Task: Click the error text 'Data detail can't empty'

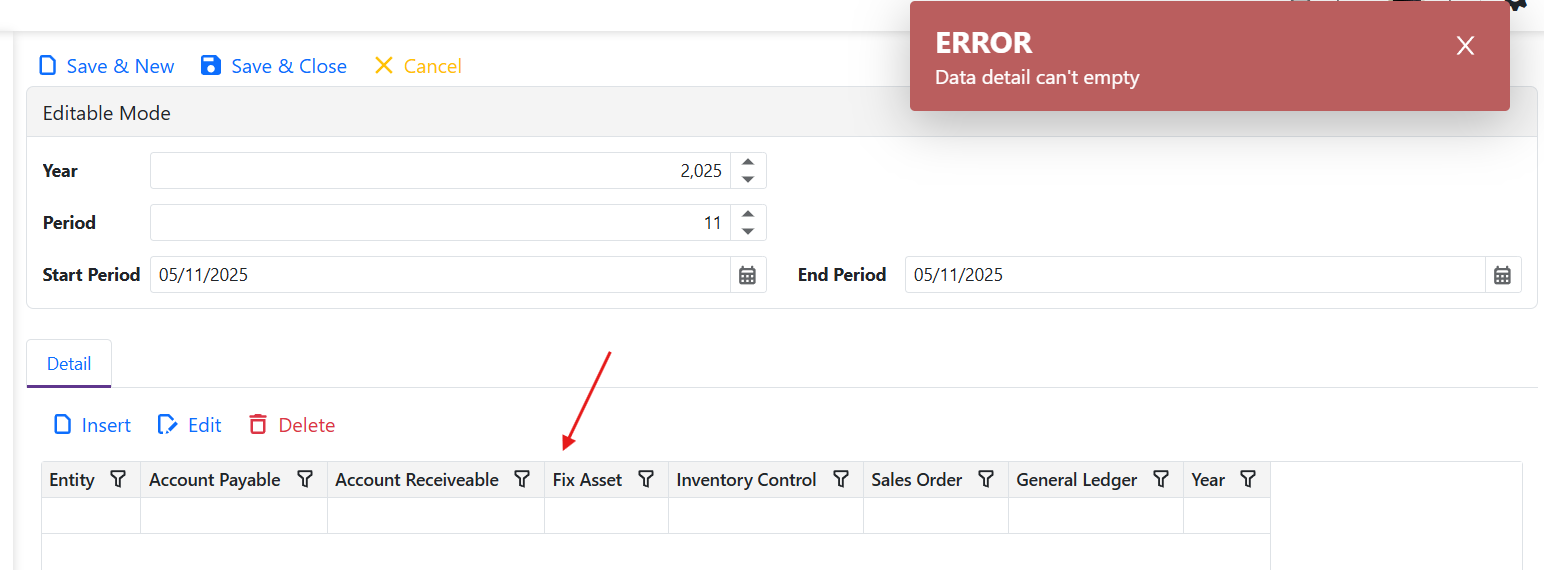Action: pyautogui.click(x=1037, y=77)
